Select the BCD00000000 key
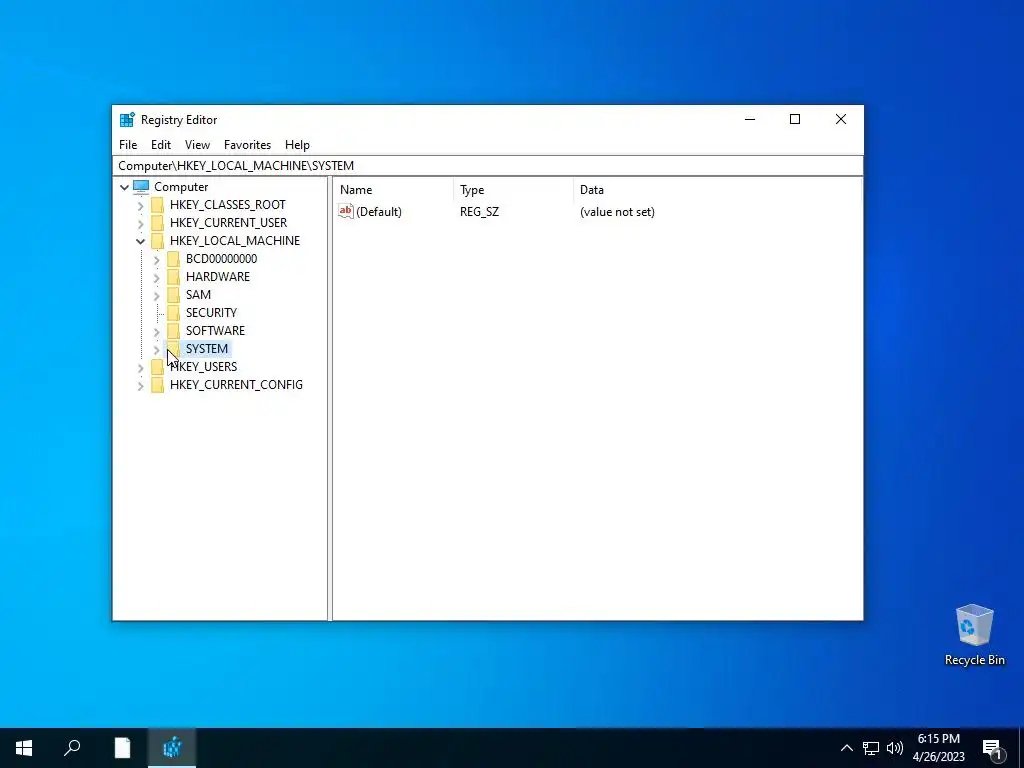The image size is (1024, 768). point(221,259)
